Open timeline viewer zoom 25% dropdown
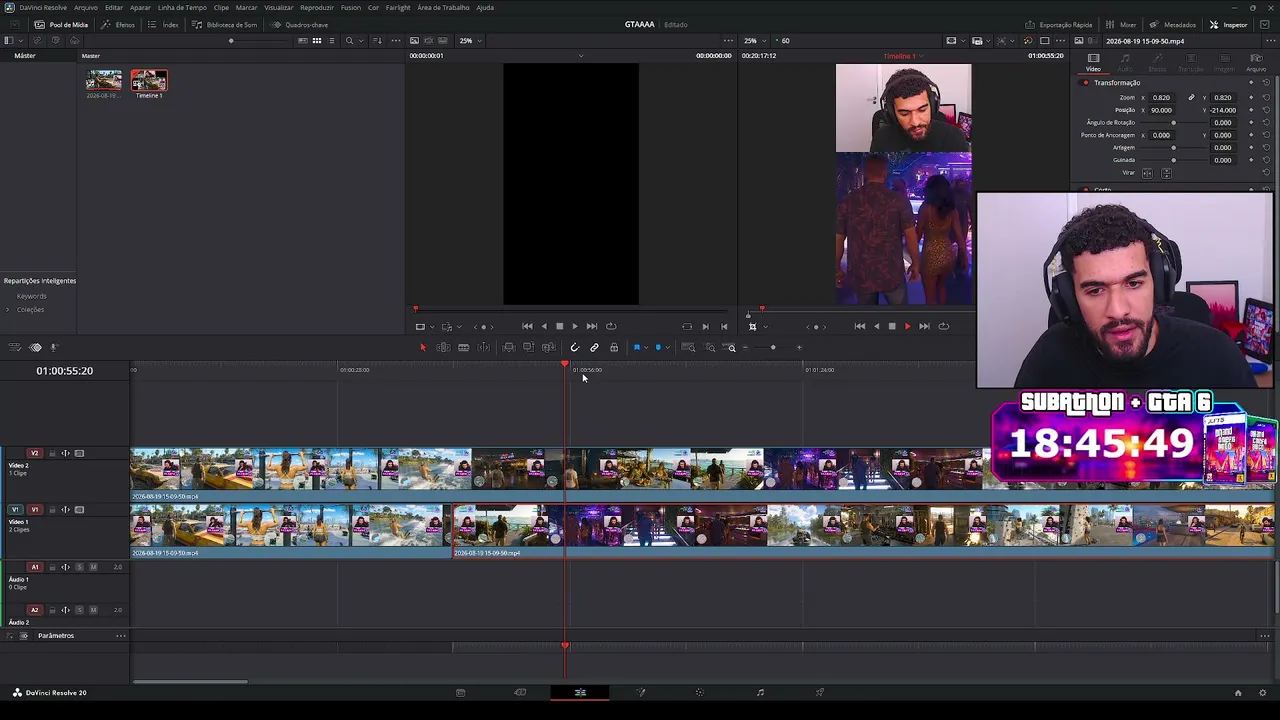This screenshot has width=1280, height=720. (x=753, y=41)
